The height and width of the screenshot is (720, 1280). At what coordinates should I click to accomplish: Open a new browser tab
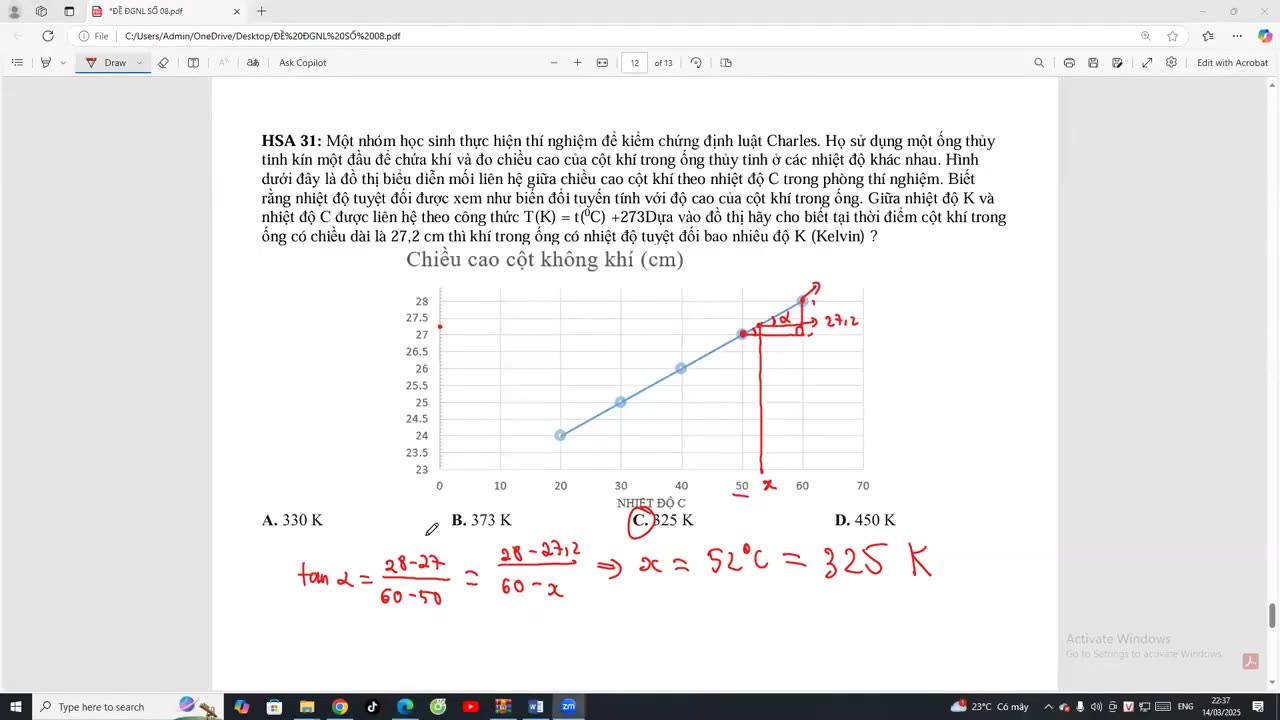pyautogui.click(x=261, y=11)
